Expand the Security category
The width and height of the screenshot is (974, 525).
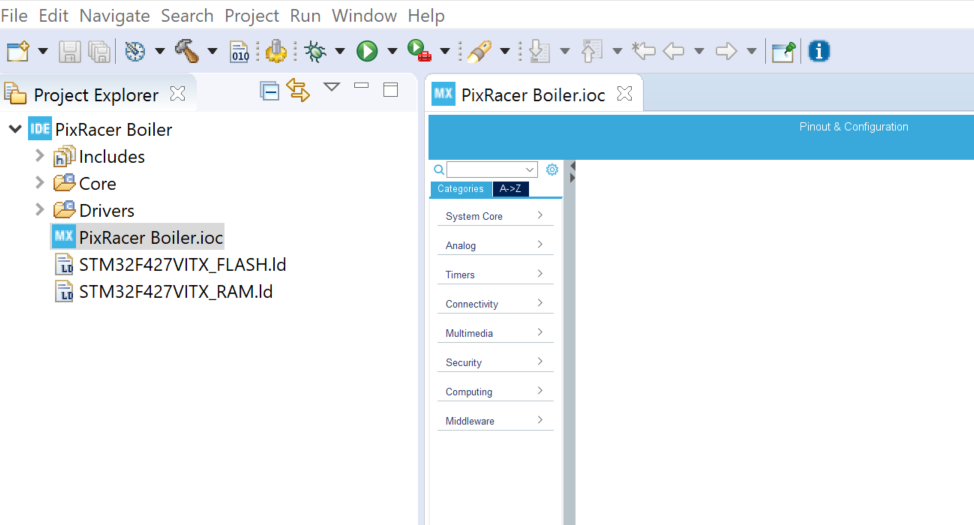point(495,362)
